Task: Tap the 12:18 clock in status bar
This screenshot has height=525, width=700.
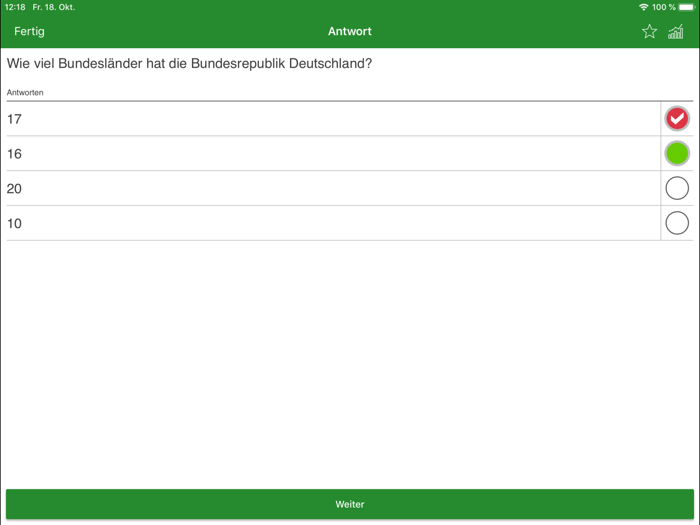Action: pyautogui.click(x=15, y=7)
